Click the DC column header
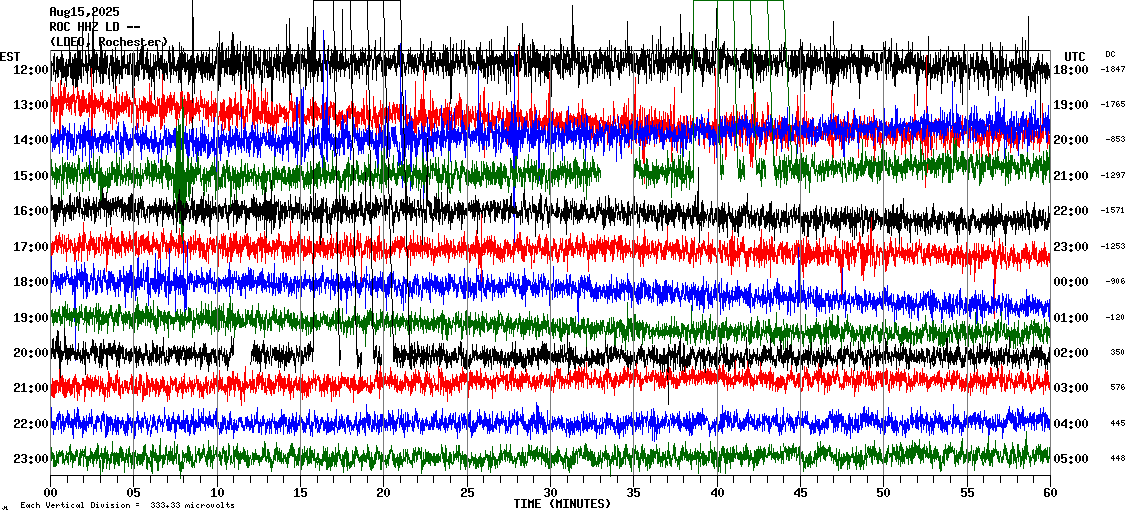Viewport: 1130px width, 519px height. [x=1110, y=54]
